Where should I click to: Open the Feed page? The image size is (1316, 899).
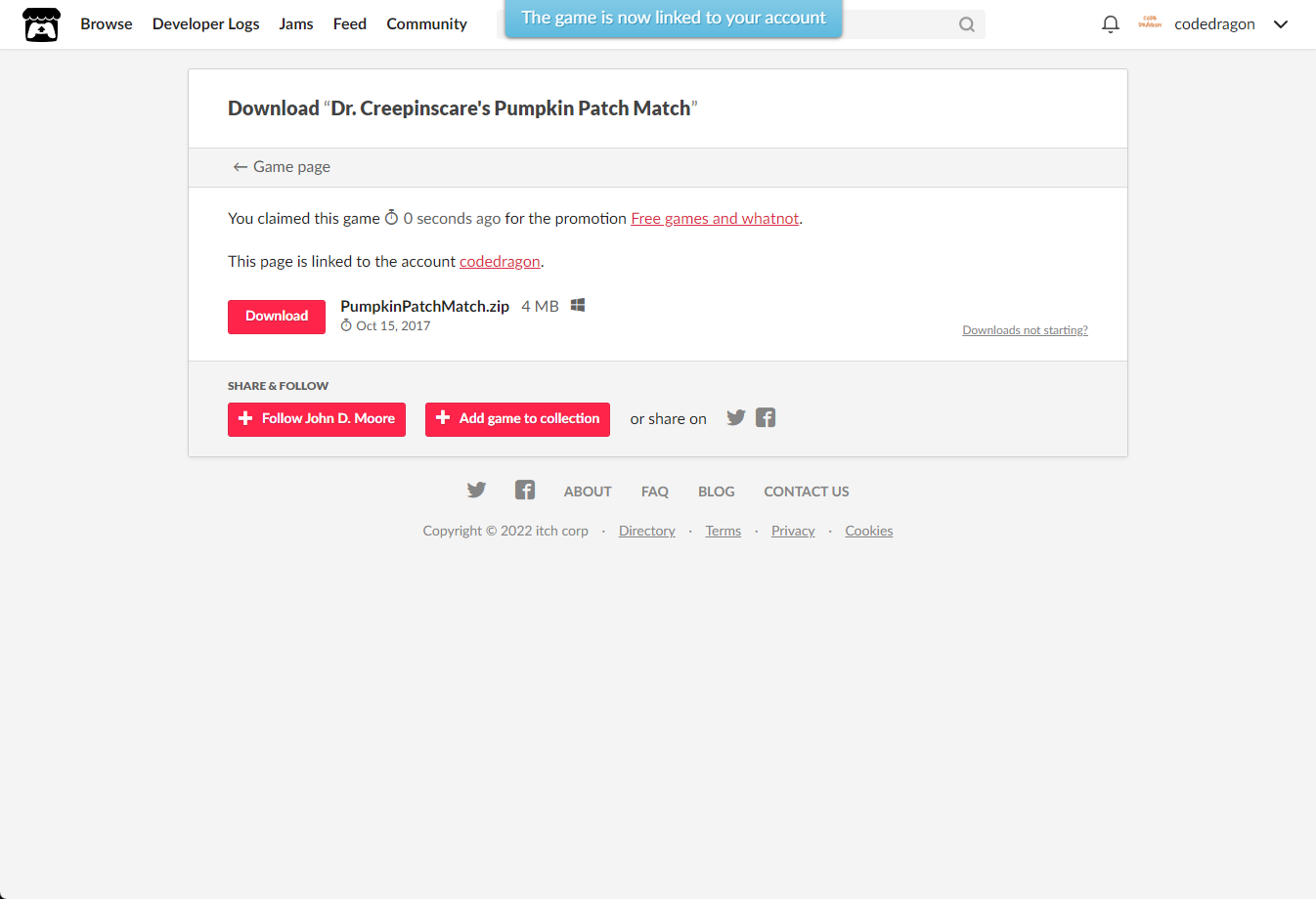click(350, 24)
